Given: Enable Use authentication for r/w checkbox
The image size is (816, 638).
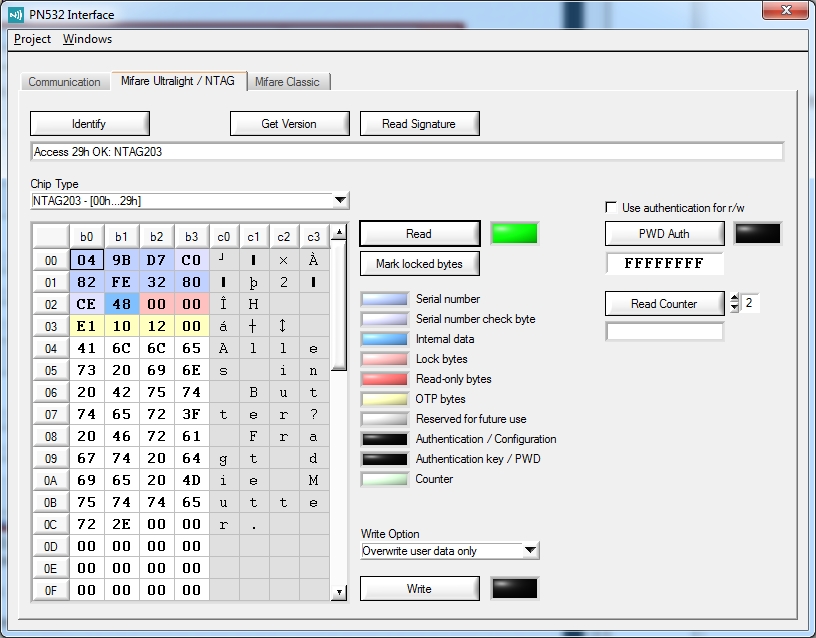Looking at the screenshot, I should pos(611,207).
